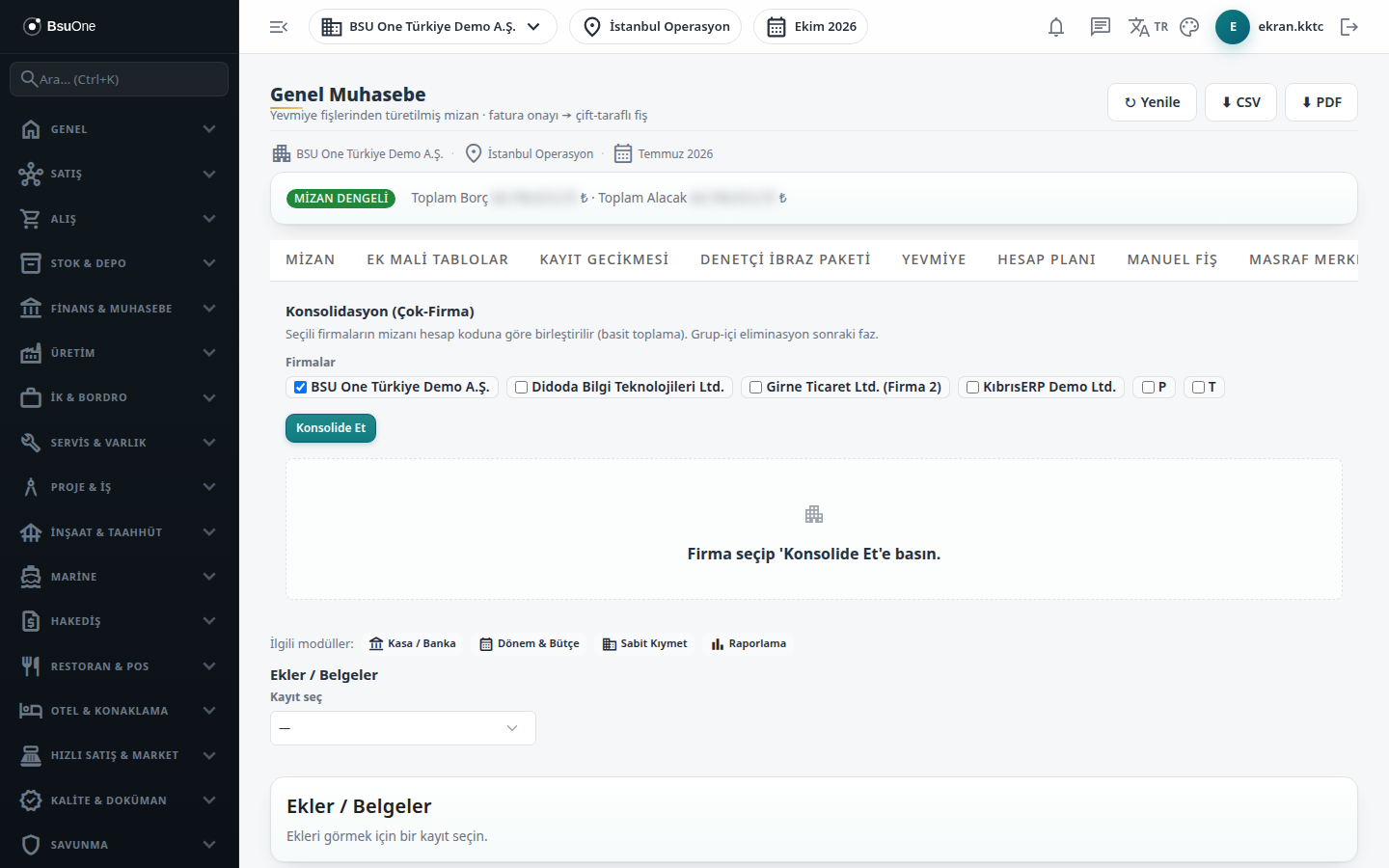This screenshot has height=868, width=1389.
Task: Check KıbrısERP Demo Ltd. checkbox
Action: [x=972, y=387]
